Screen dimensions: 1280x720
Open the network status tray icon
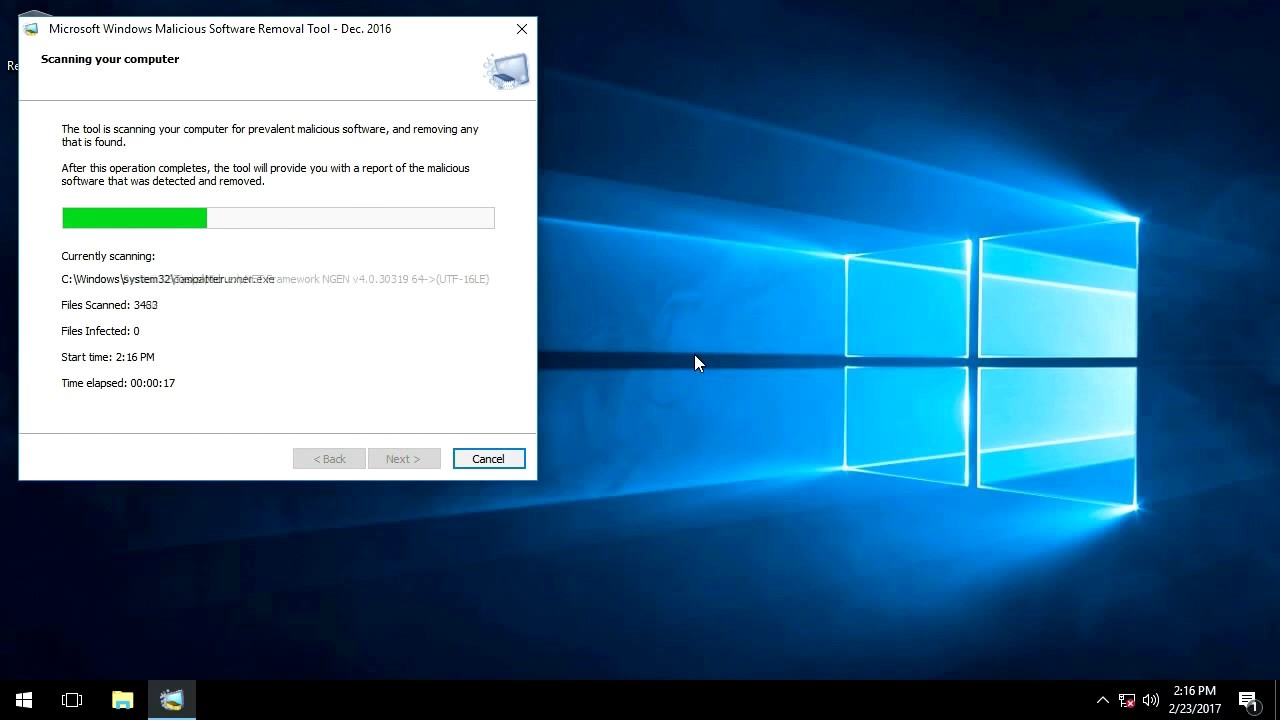pyautogui.click(x=1127, y=700)
